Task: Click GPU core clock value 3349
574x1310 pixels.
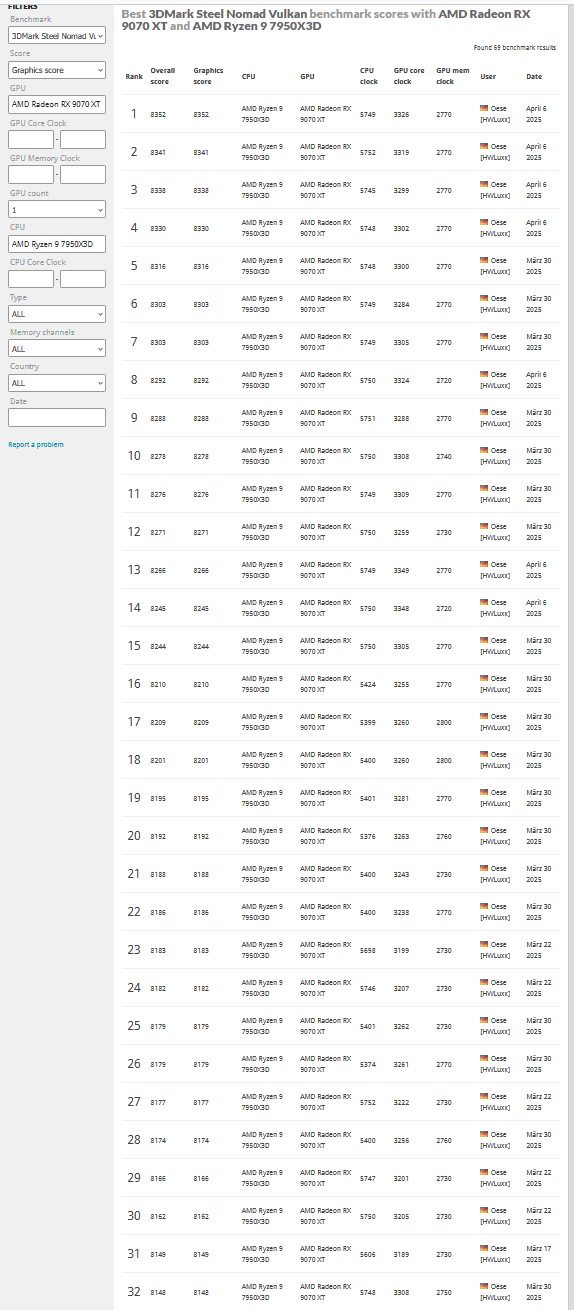Action: coord(402,570)
